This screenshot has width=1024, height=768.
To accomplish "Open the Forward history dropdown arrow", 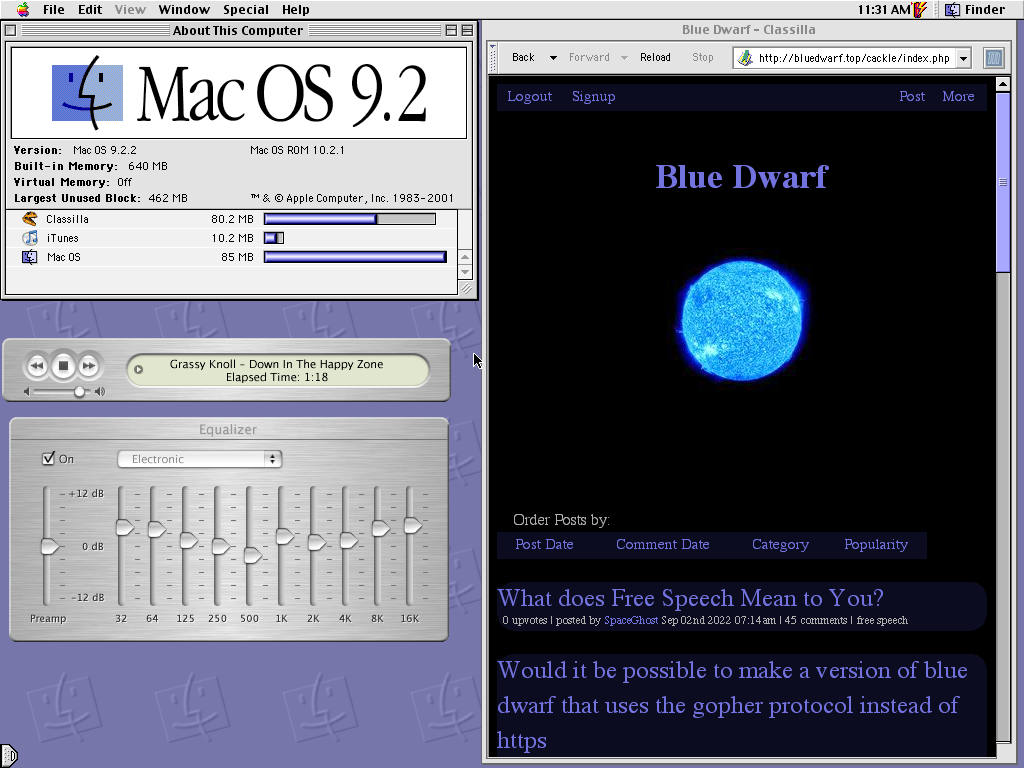I will (624, 57).
